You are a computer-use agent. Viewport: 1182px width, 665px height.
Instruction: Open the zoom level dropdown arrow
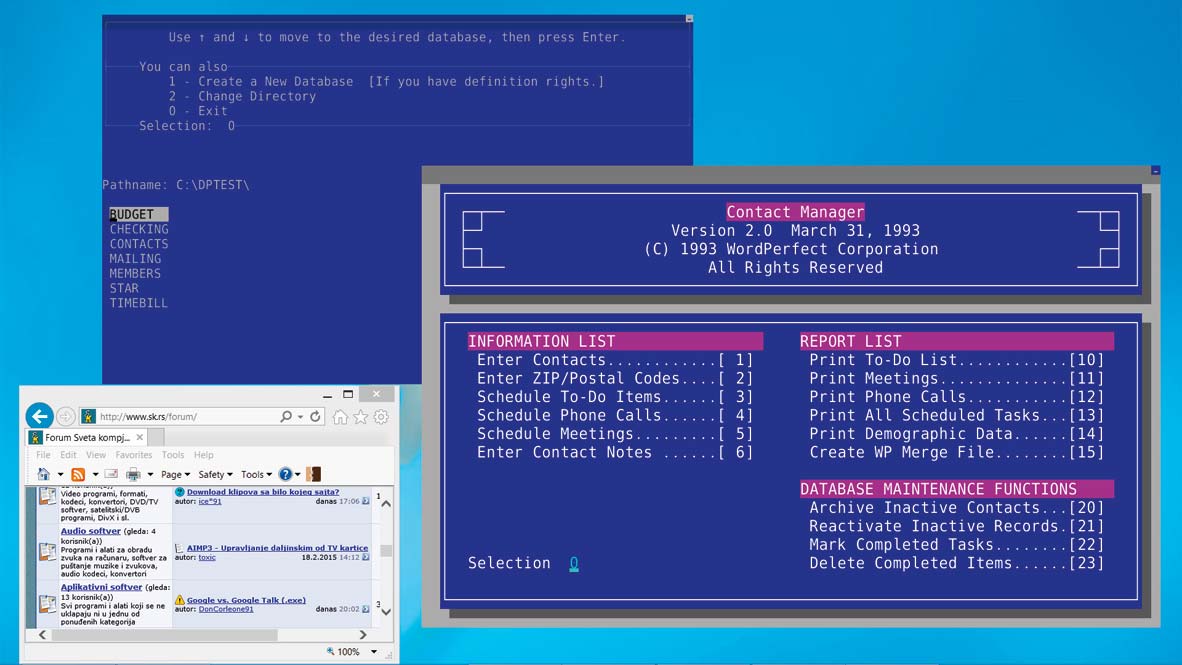click(x=374, y=651)
